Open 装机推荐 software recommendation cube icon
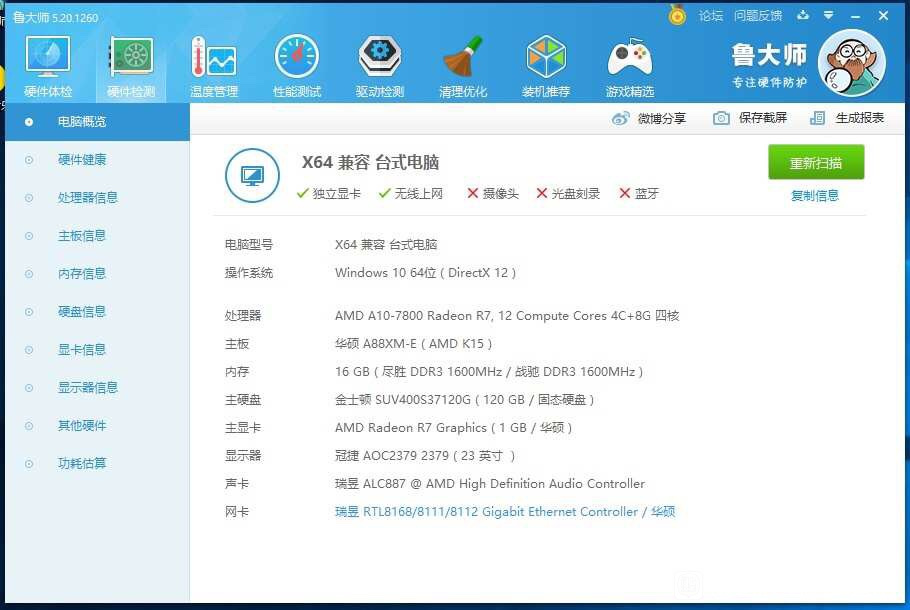The height and width of the screenshot is (610, 910). tap(546, 57)
